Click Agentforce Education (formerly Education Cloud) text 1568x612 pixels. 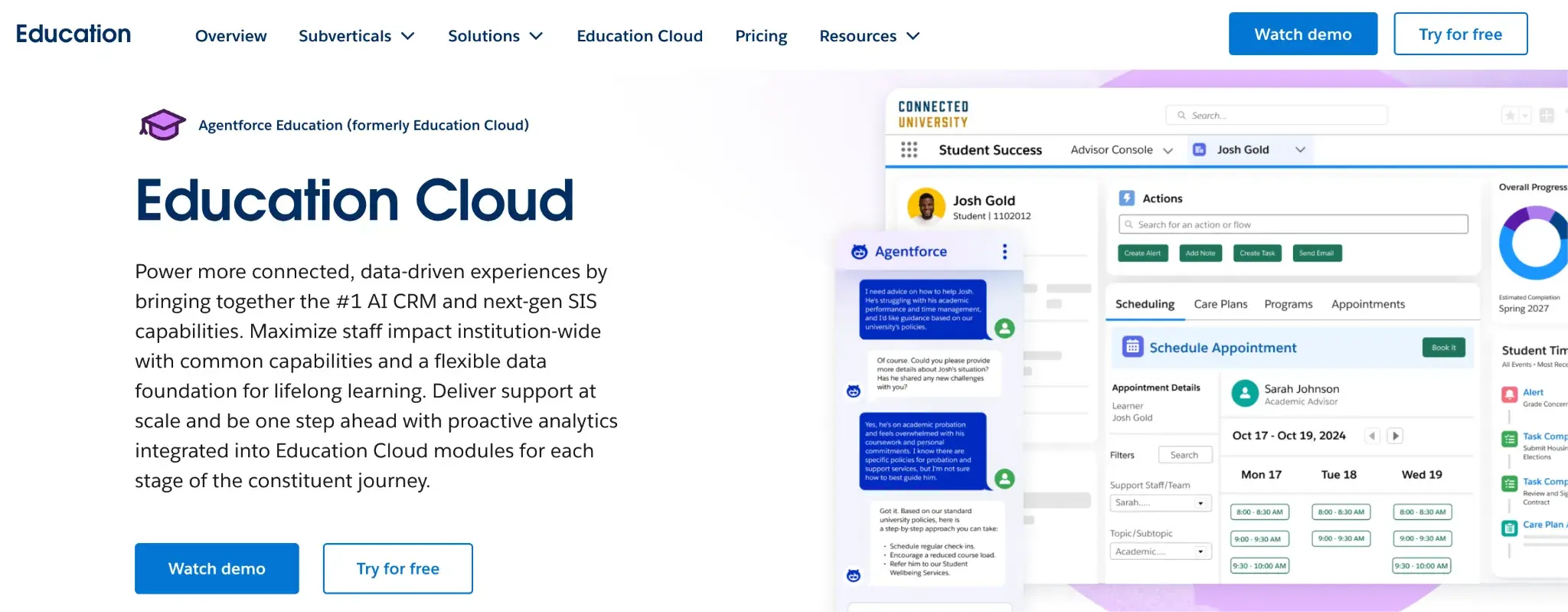[x=364, y=125]
